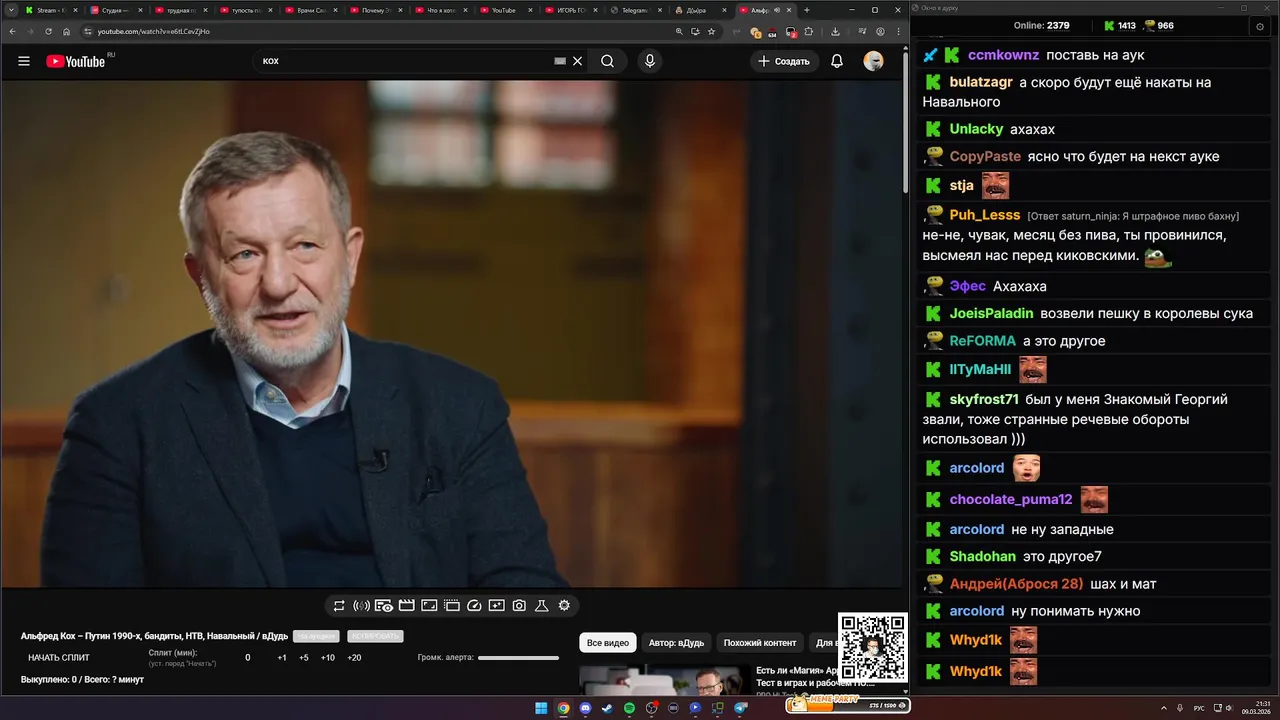Open the on-screen keyboard icon in search box
Screen dimensions: 1280x720
[560, 61]
